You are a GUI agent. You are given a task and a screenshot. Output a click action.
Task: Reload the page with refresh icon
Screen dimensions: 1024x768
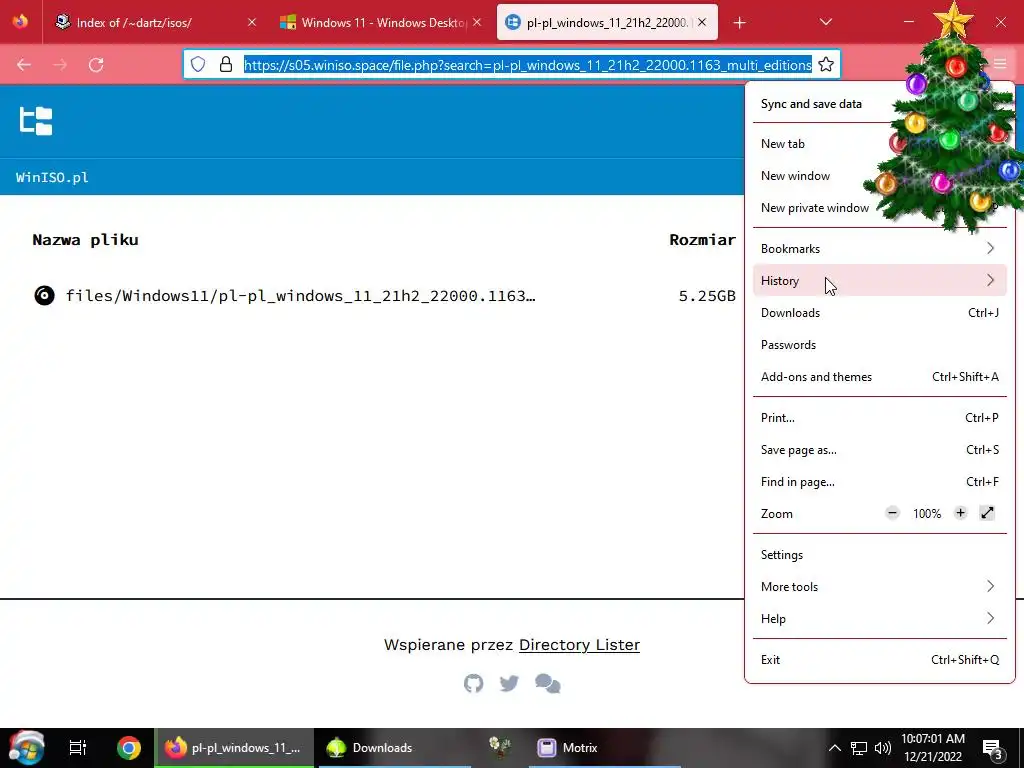point(96,65)
